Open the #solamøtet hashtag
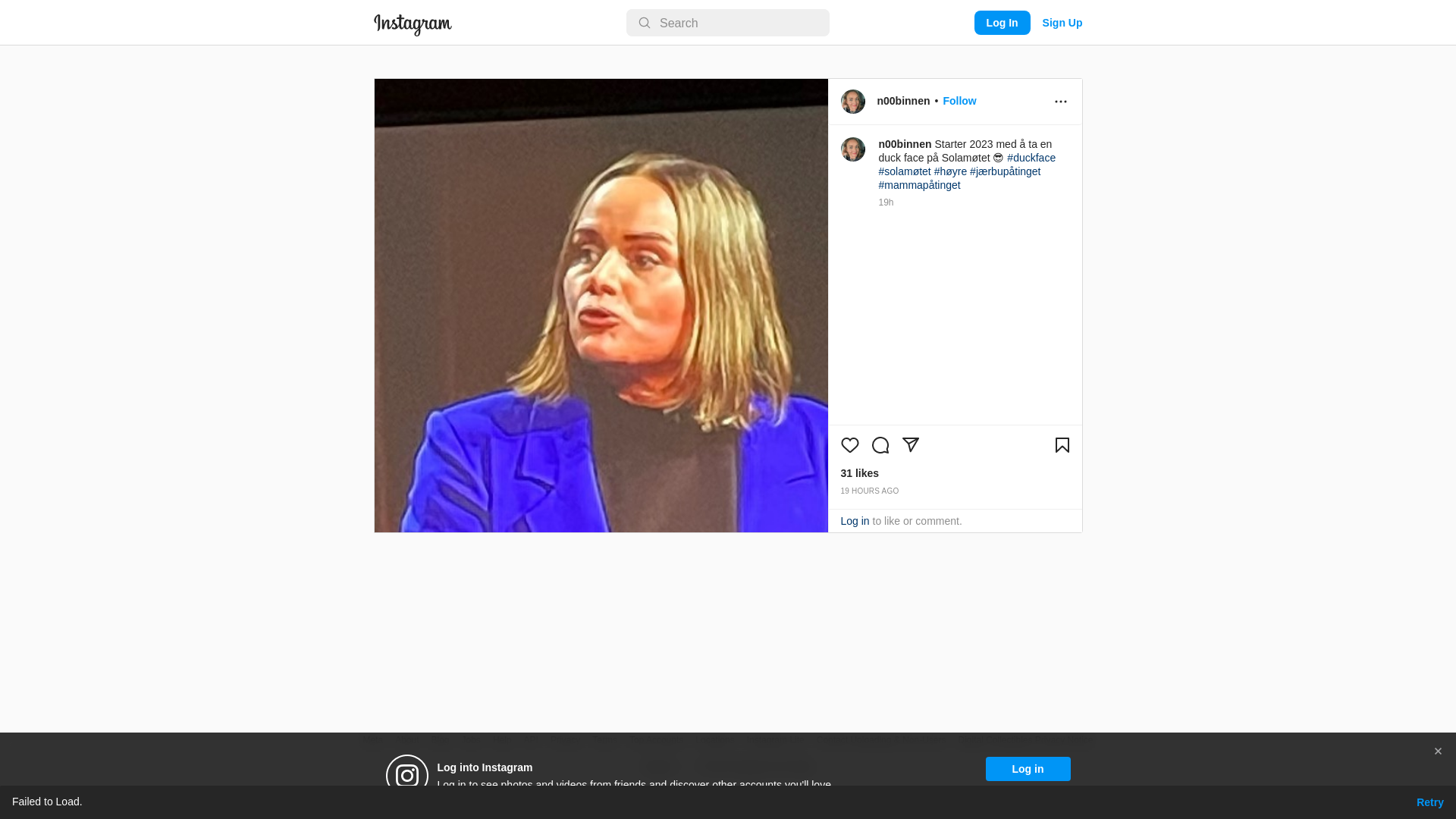Screen dimensions: 1456x819 click(905, 171)
